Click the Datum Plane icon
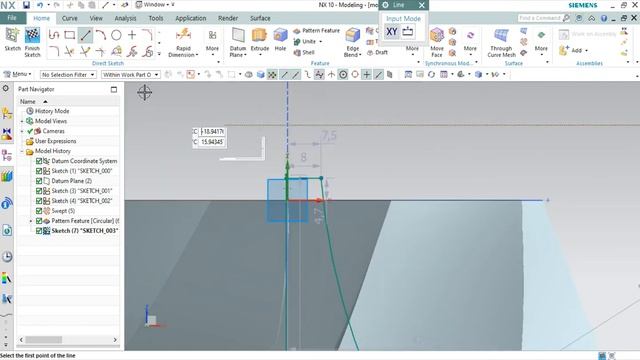The height and width of the screenshot is (360, 640). click(238, 36)
